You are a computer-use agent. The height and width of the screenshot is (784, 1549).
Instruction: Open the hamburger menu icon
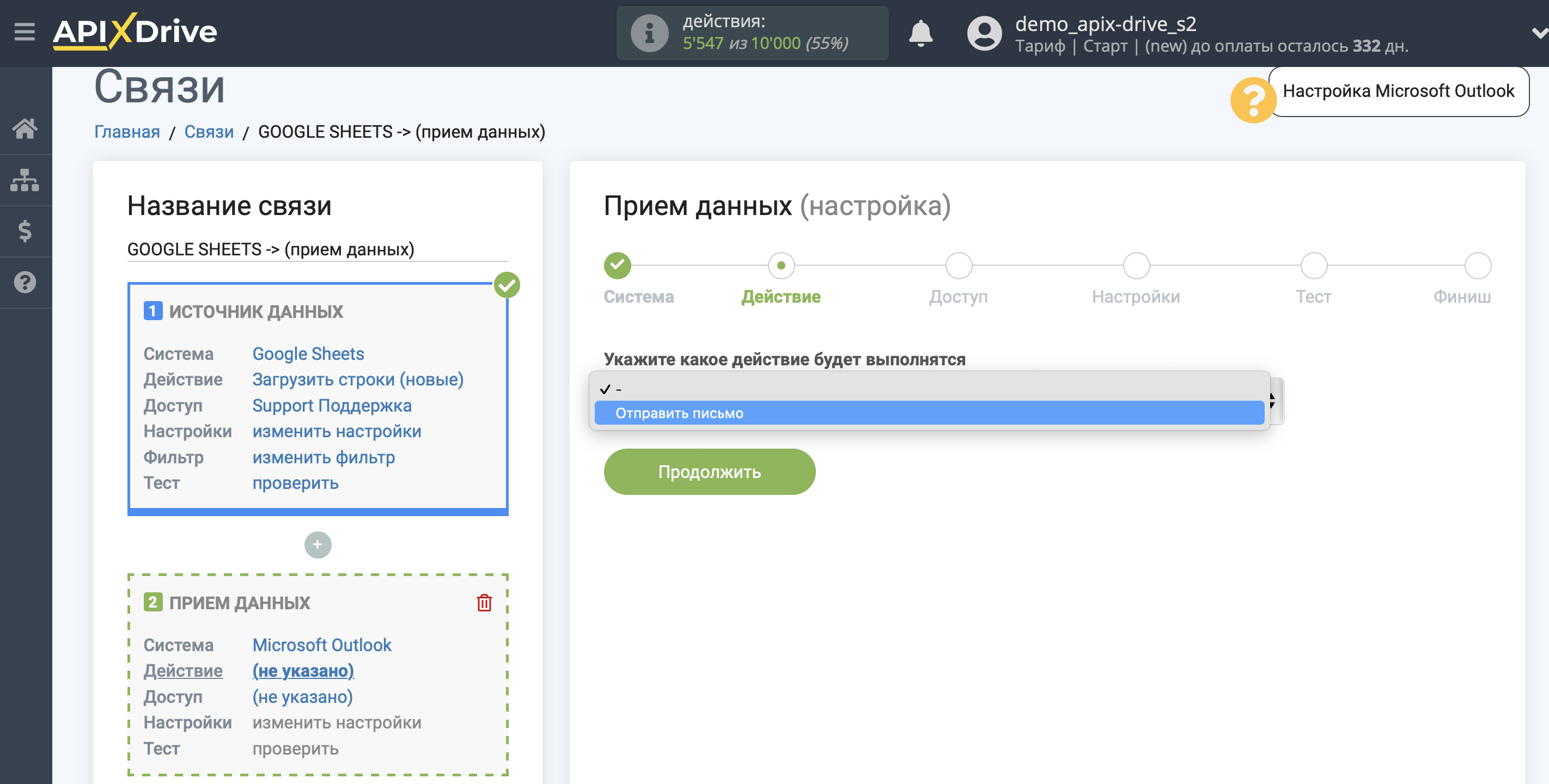[x=25, y=32]
